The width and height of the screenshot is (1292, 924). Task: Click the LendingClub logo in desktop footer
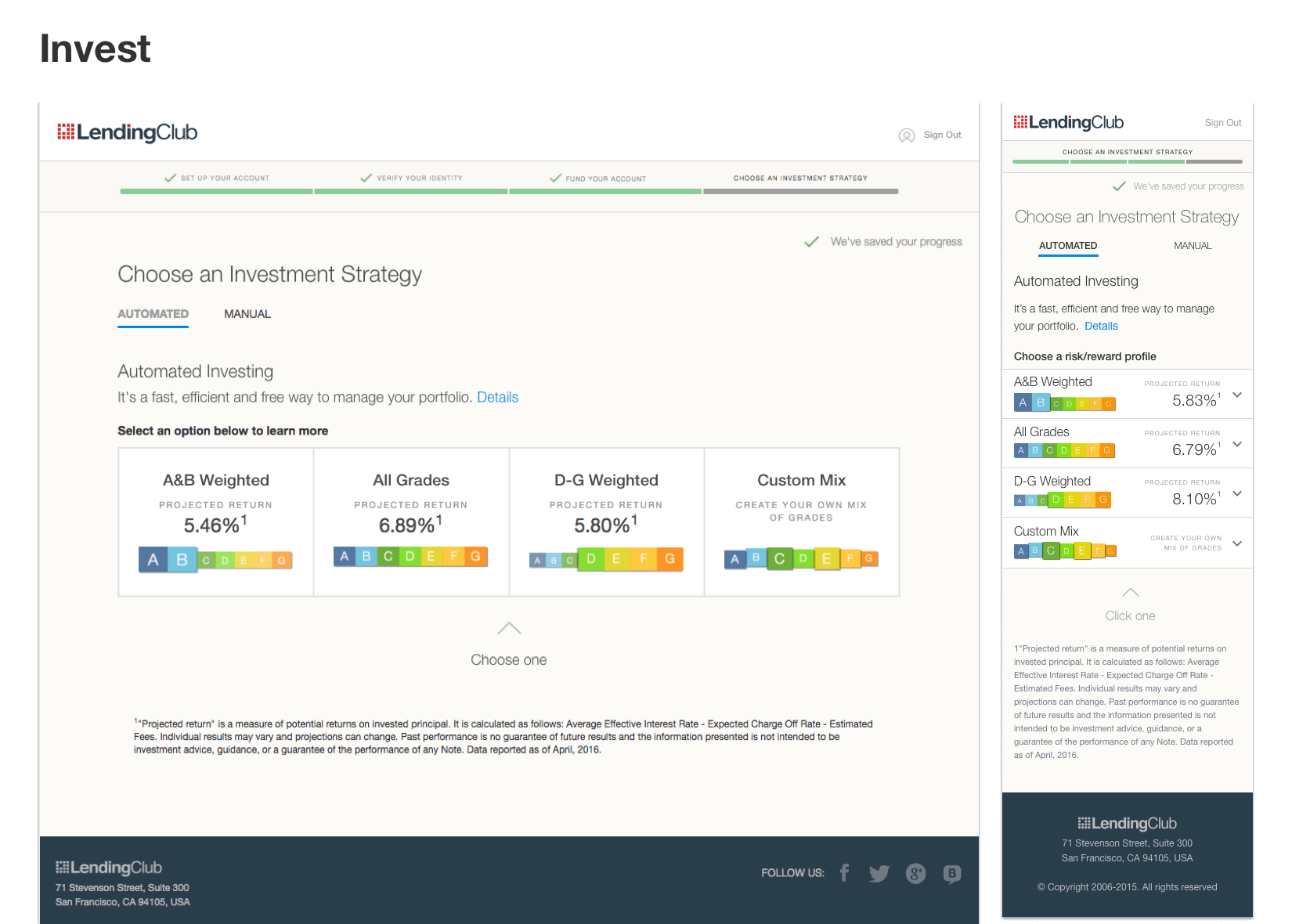click(108, 868)
